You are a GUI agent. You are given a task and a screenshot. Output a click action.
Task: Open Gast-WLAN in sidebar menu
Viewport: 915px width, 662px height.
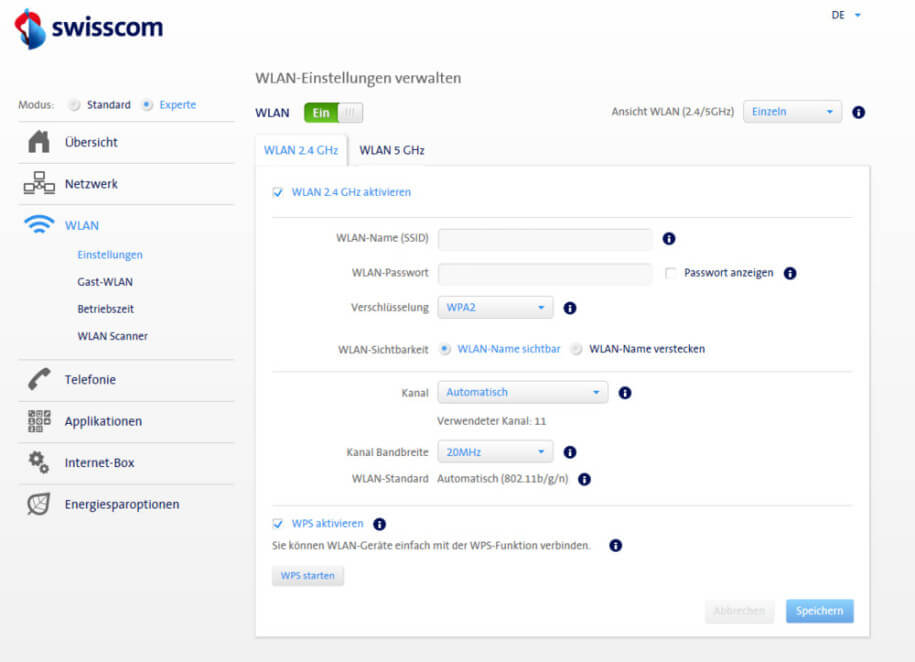[x=105, y=282]
